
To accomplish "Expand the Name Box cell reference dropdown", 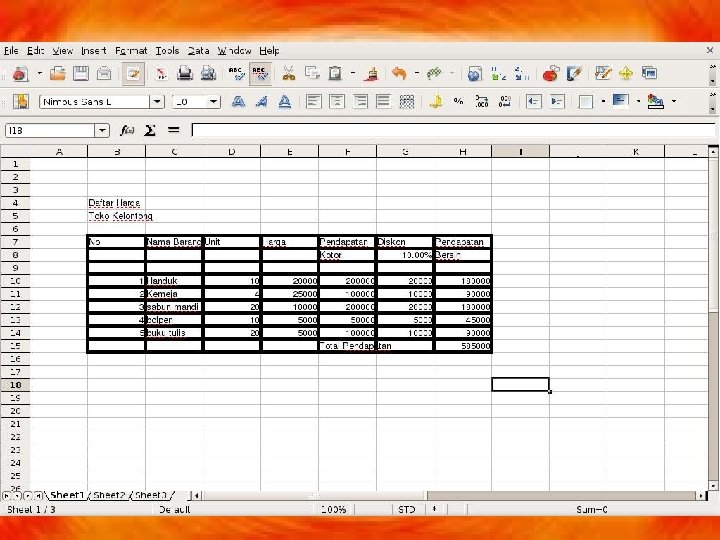I will click(x=102, y=130).
